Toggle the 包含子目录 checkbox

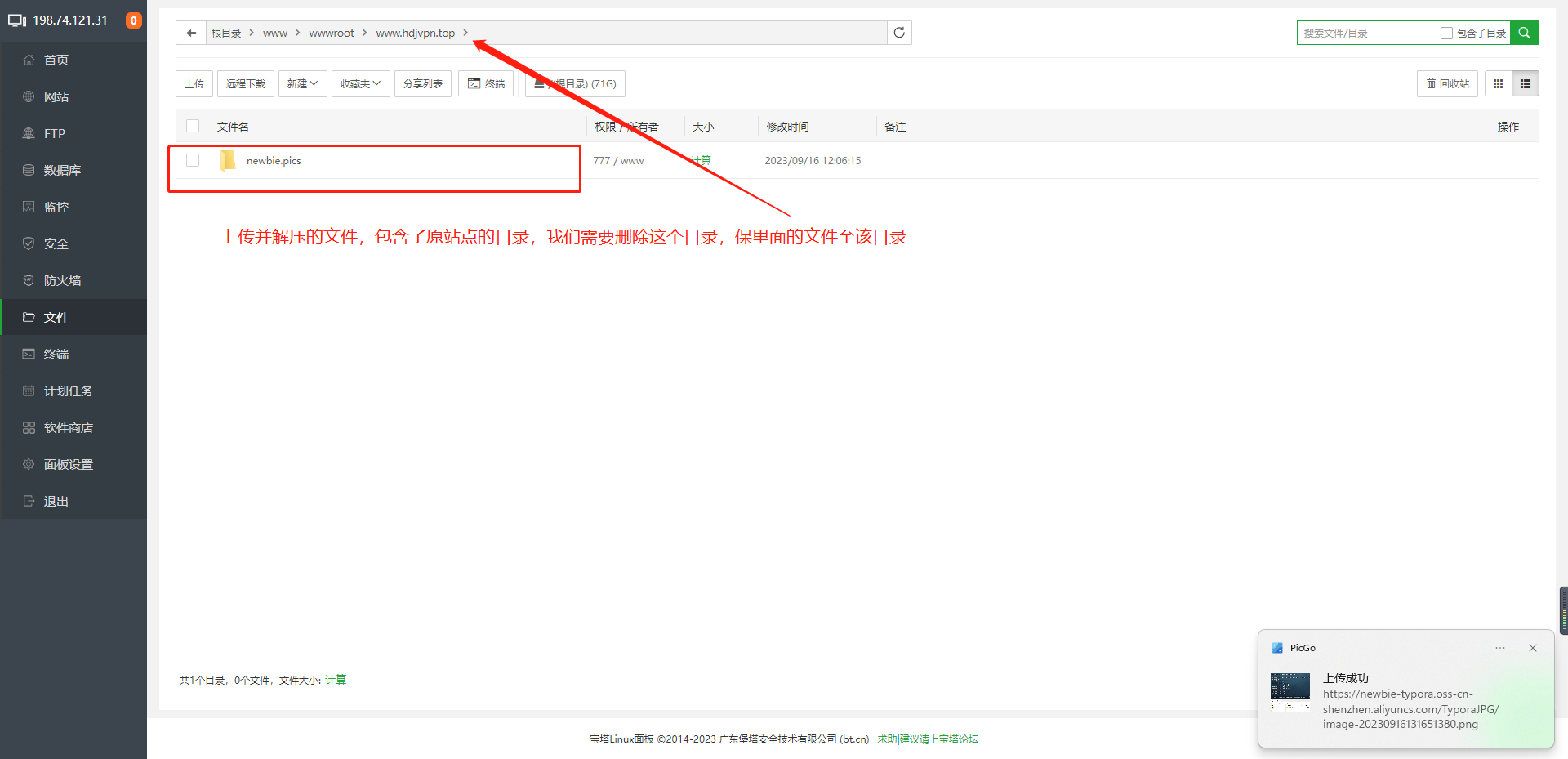[1446, 33]
